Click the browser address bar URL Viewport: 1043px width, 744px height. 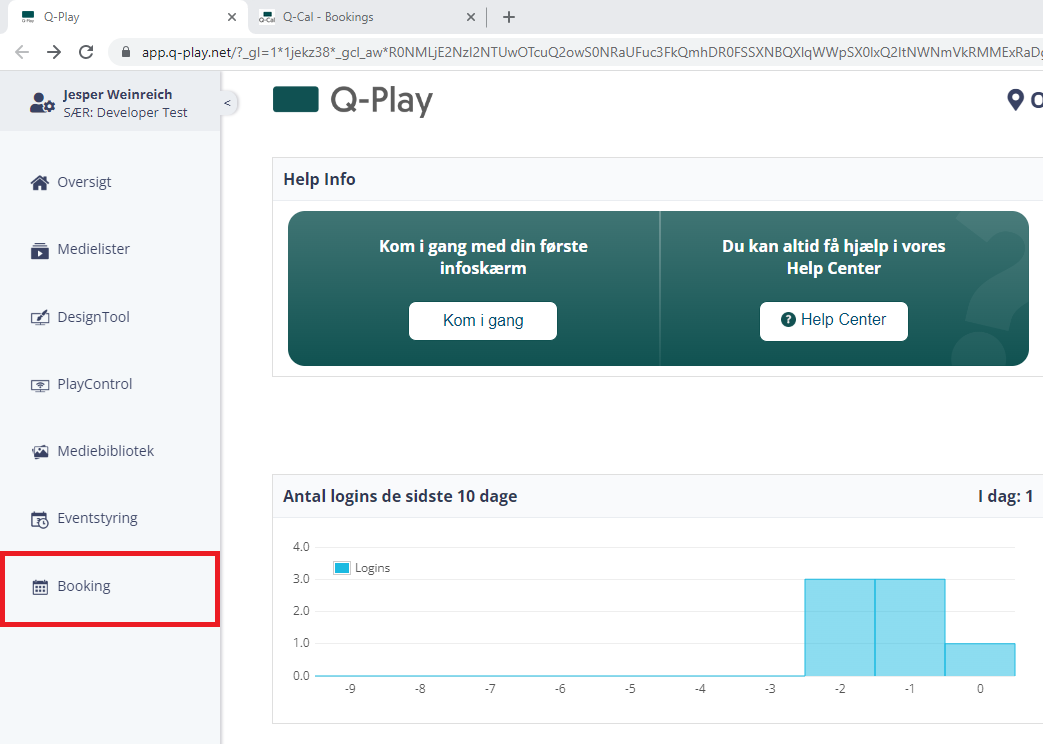pos(591,52)
